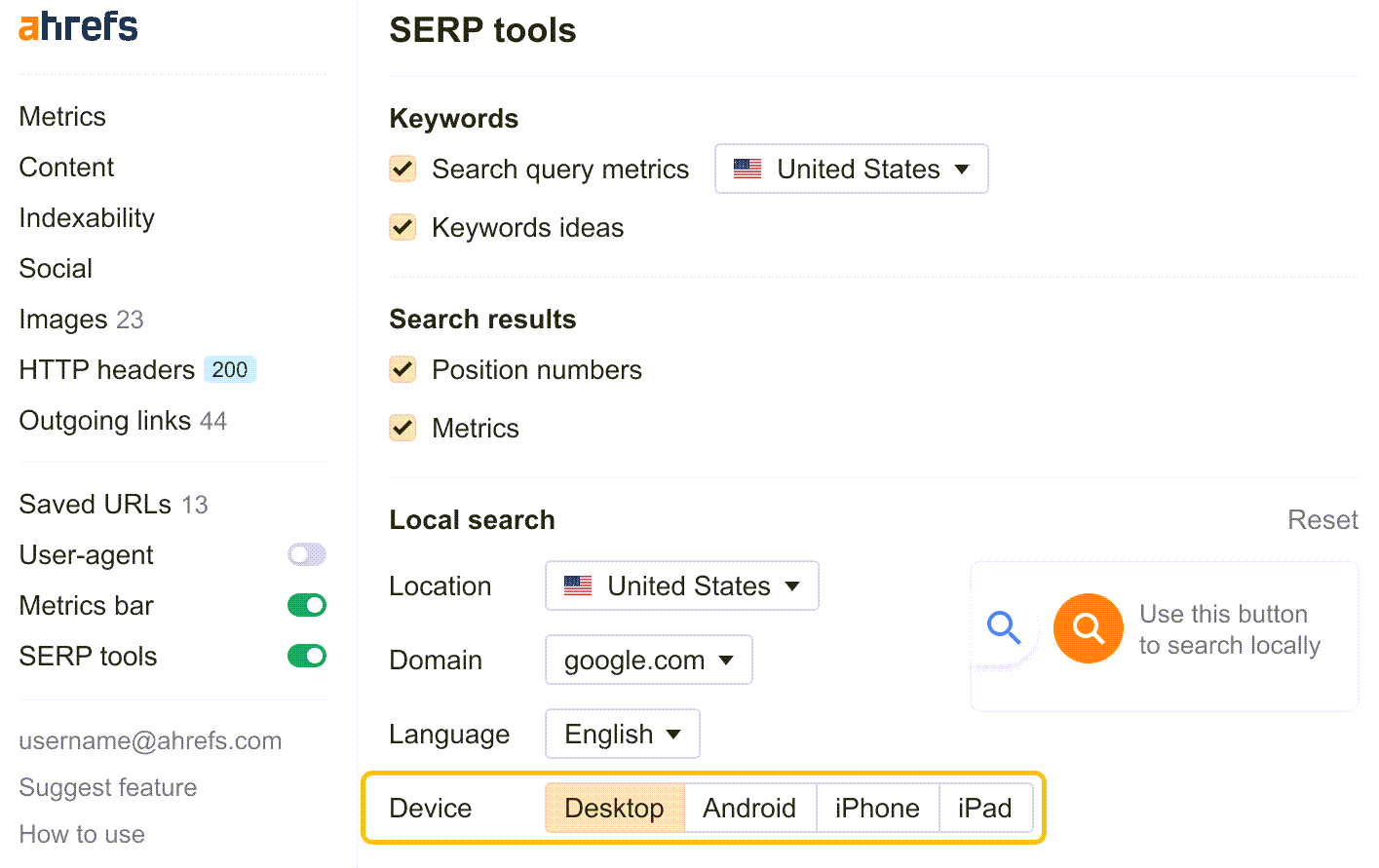The image size is (1379, 868).
Task: Click the US flag beside Search query metrics
Action: tap(747, 168)
